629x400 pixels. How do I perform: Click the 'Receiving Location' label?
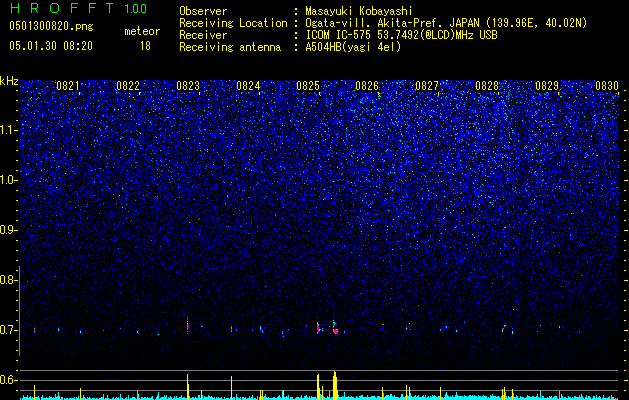[x=233, y=23]
